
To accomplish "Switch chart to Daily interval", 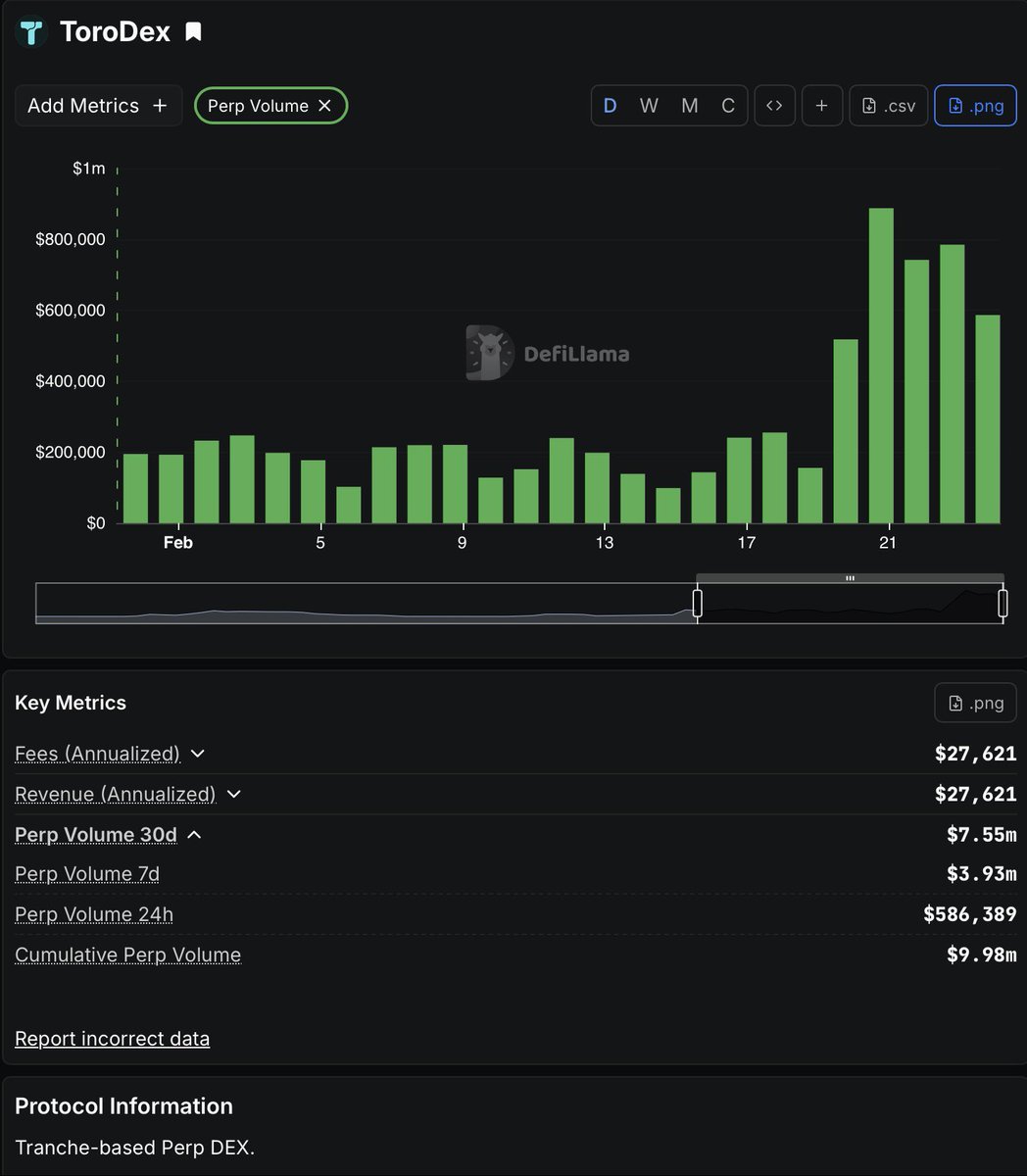I will click(x=611, y=106).
